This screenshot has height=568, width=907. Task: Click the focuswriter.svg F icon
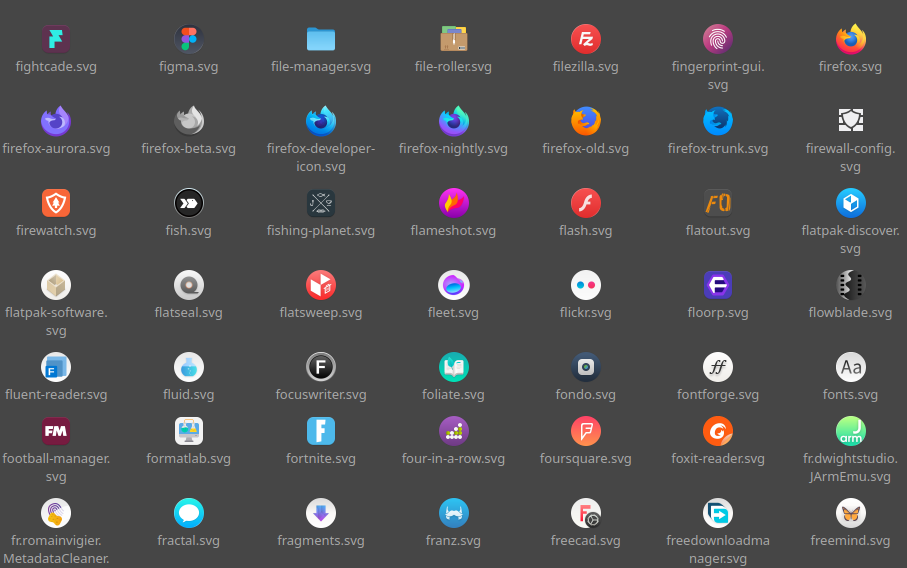point(321,367)
